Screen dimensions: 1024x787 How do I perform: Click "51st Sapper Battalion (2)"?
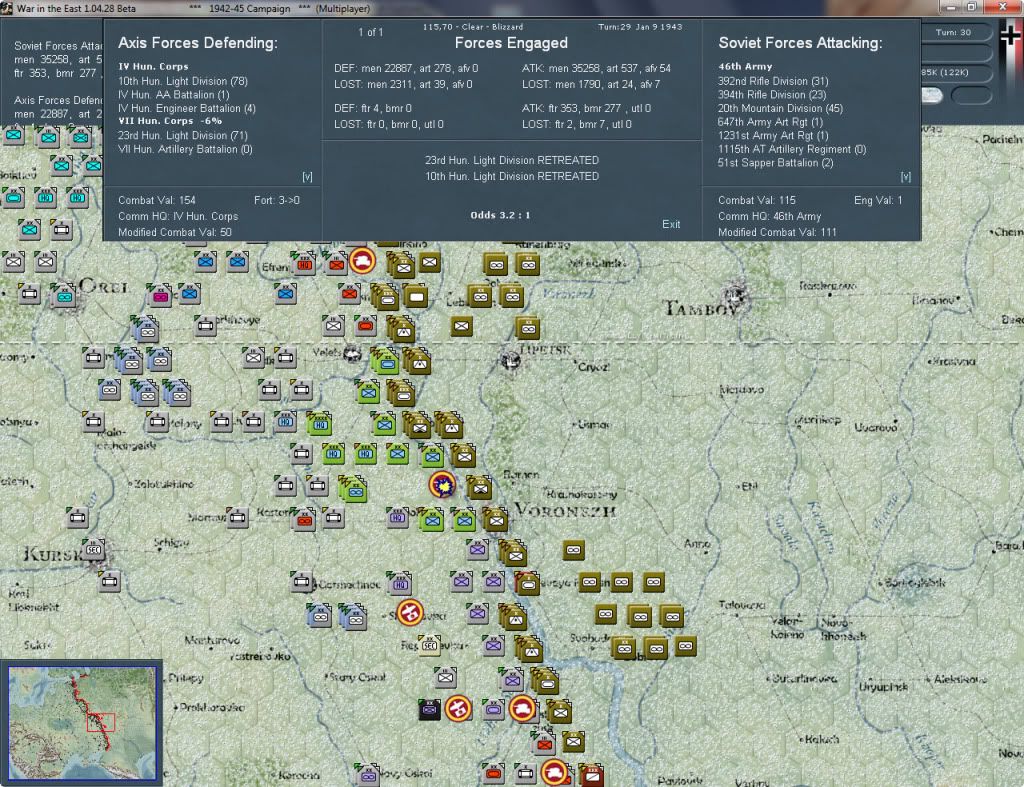pos(776,163)
